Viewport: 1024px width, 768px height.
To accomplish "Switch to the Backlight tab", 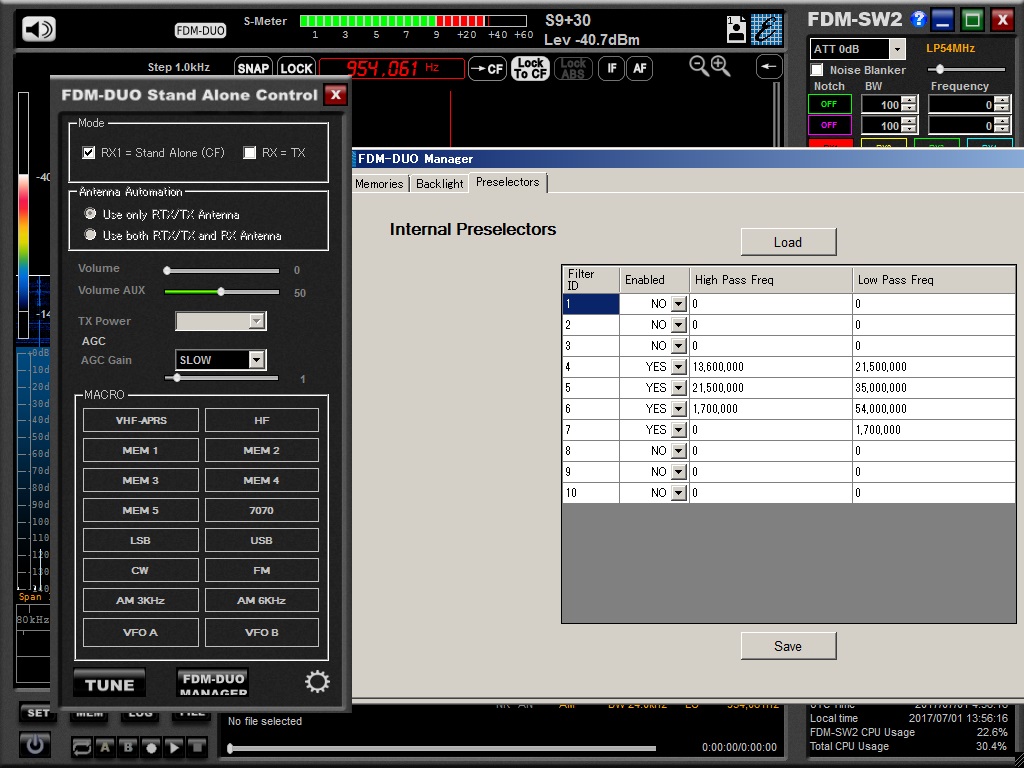I will 440,184.
